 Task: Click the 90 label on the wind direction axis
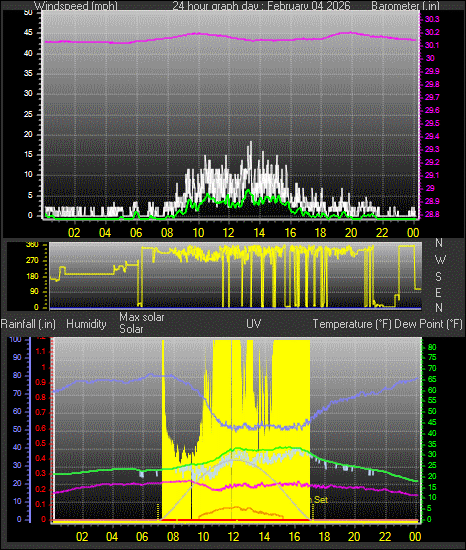34,292
